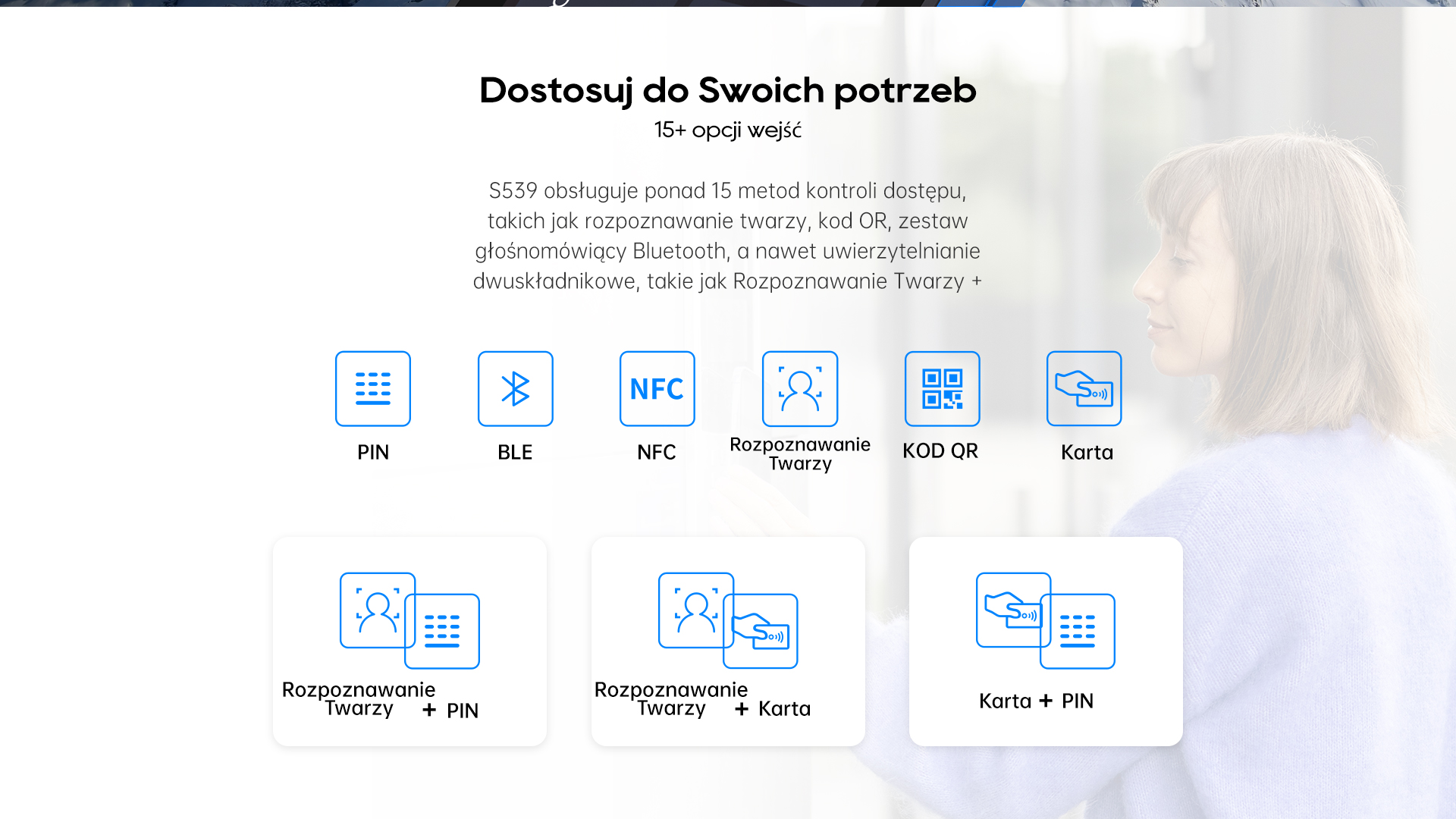Screen dimensions: 1456x819
Task: Click the 'Rozpoznawanie Twarzy + Karta' label
Action: click(x=701, y=701)
